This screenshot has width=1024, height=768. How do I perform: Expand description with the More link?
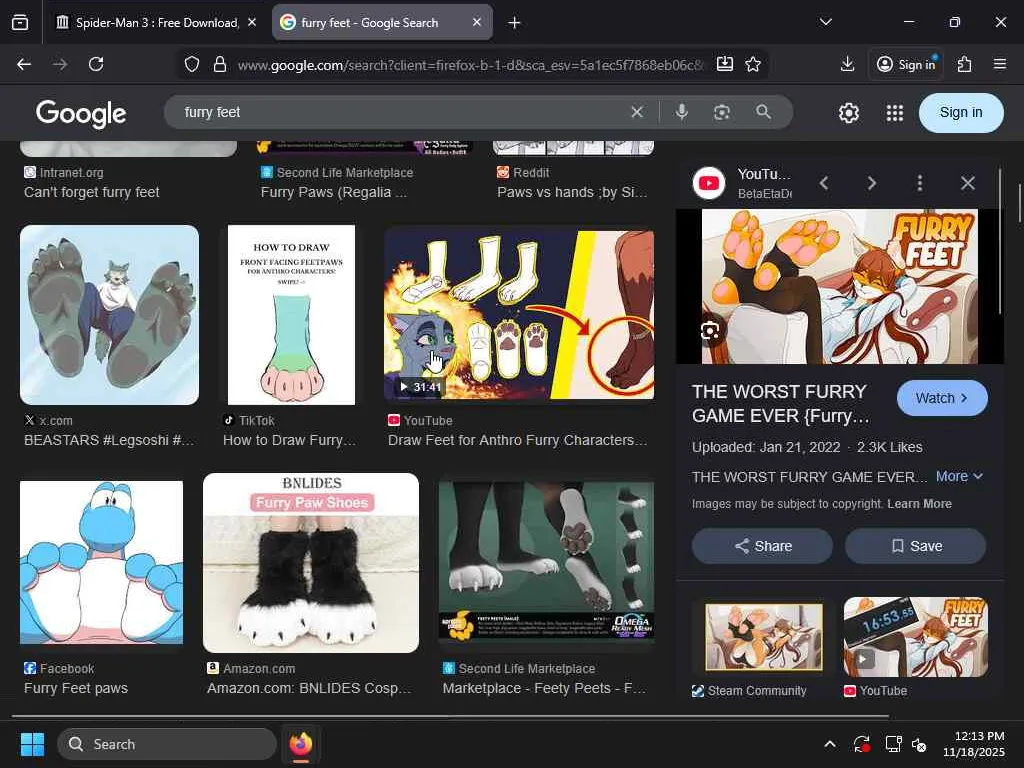(959, 477)
